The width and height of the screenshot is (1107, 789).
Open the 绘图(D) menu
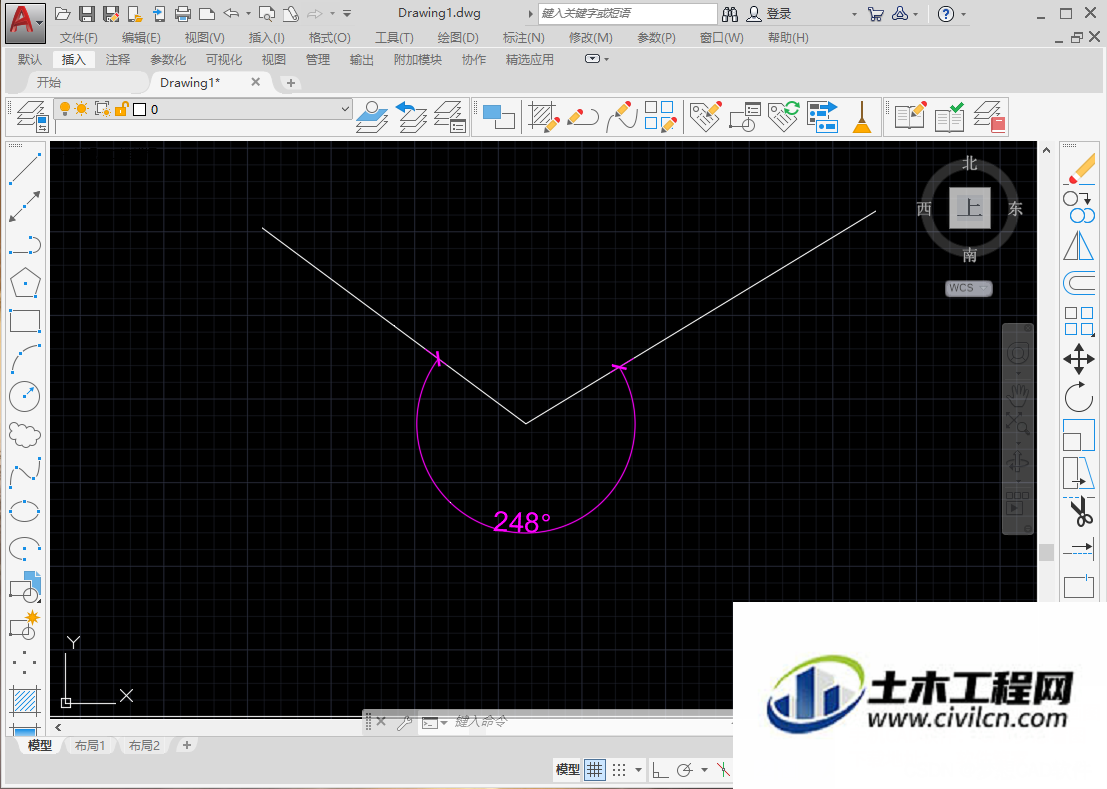[457, 37]
